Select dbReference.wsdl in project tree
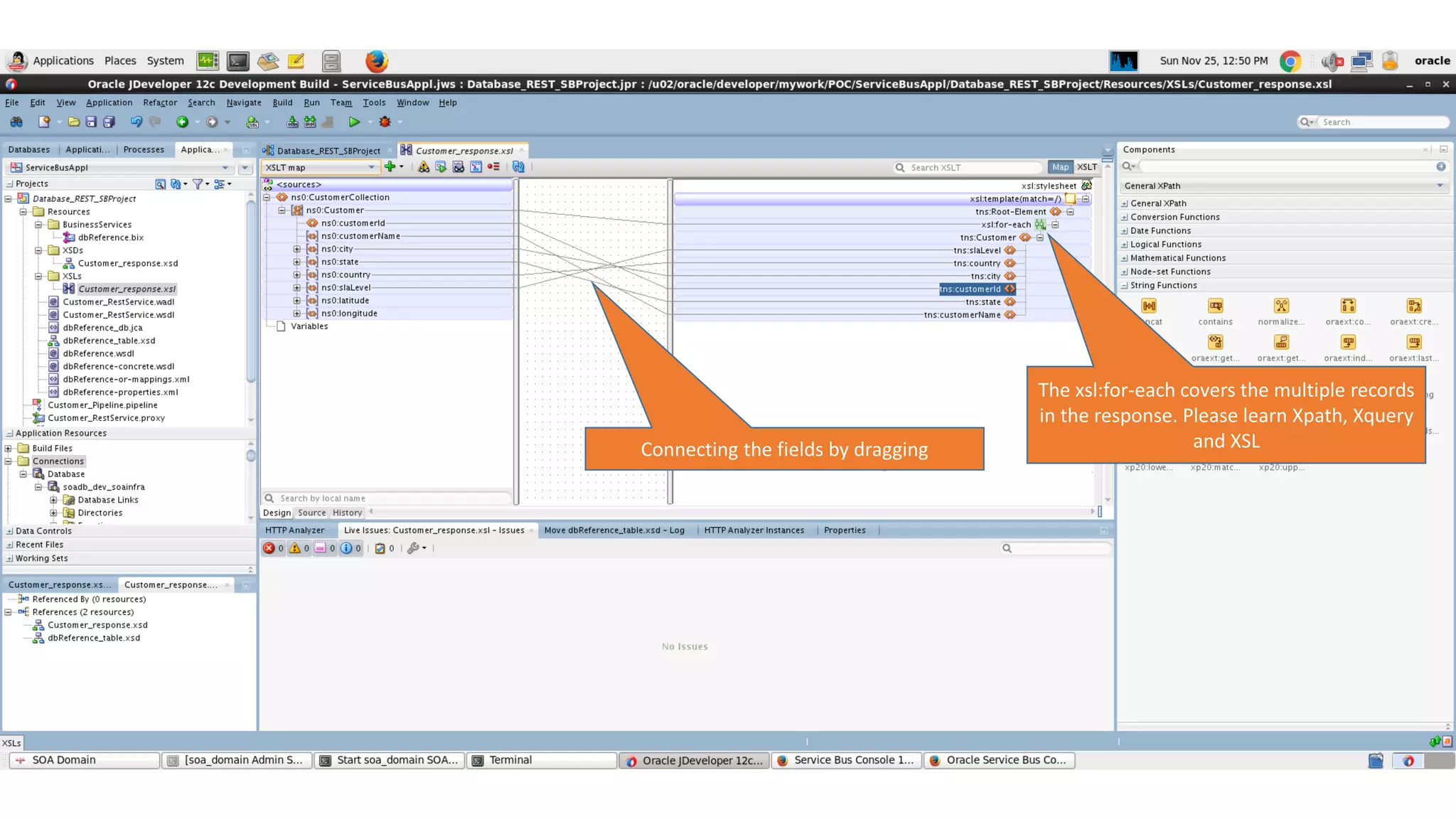Image resolution: width=1456 pixels, height=819 pixels. [98, 353]
